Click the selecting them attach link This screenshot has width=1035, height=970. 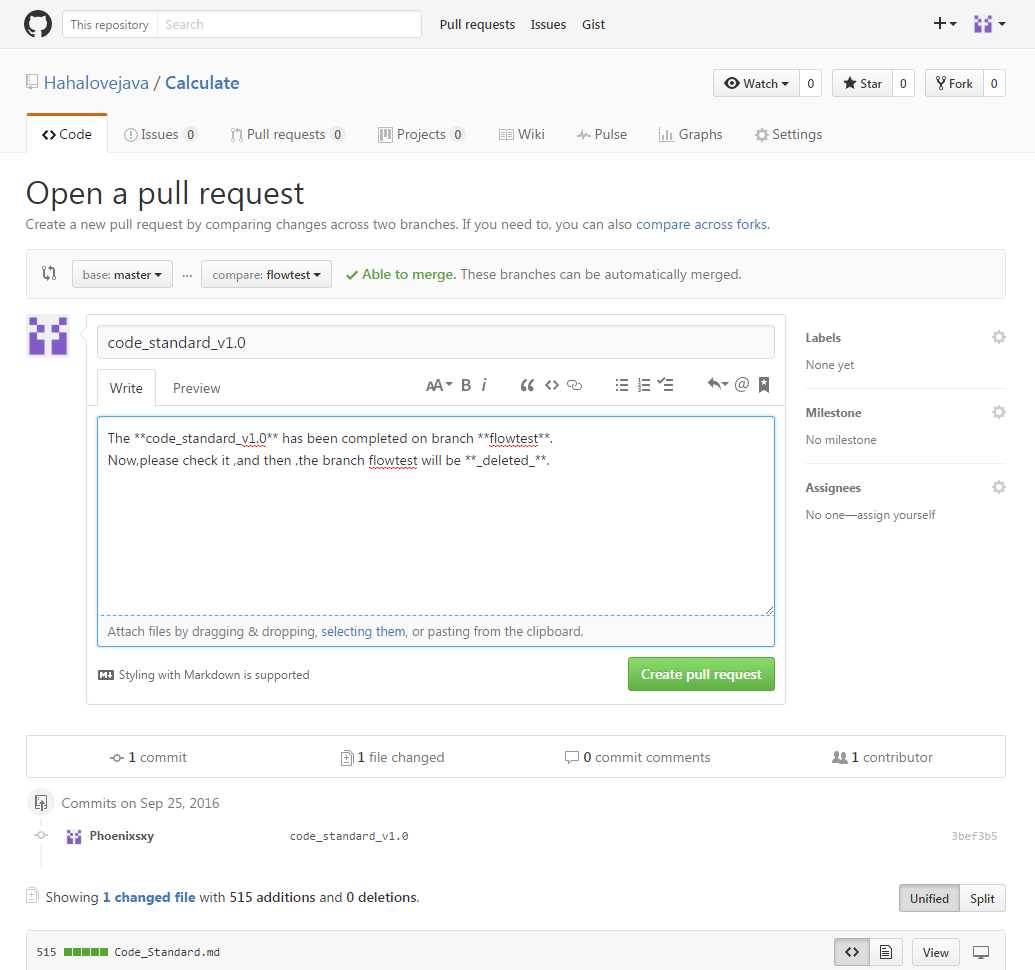click(x=363, y=631)
